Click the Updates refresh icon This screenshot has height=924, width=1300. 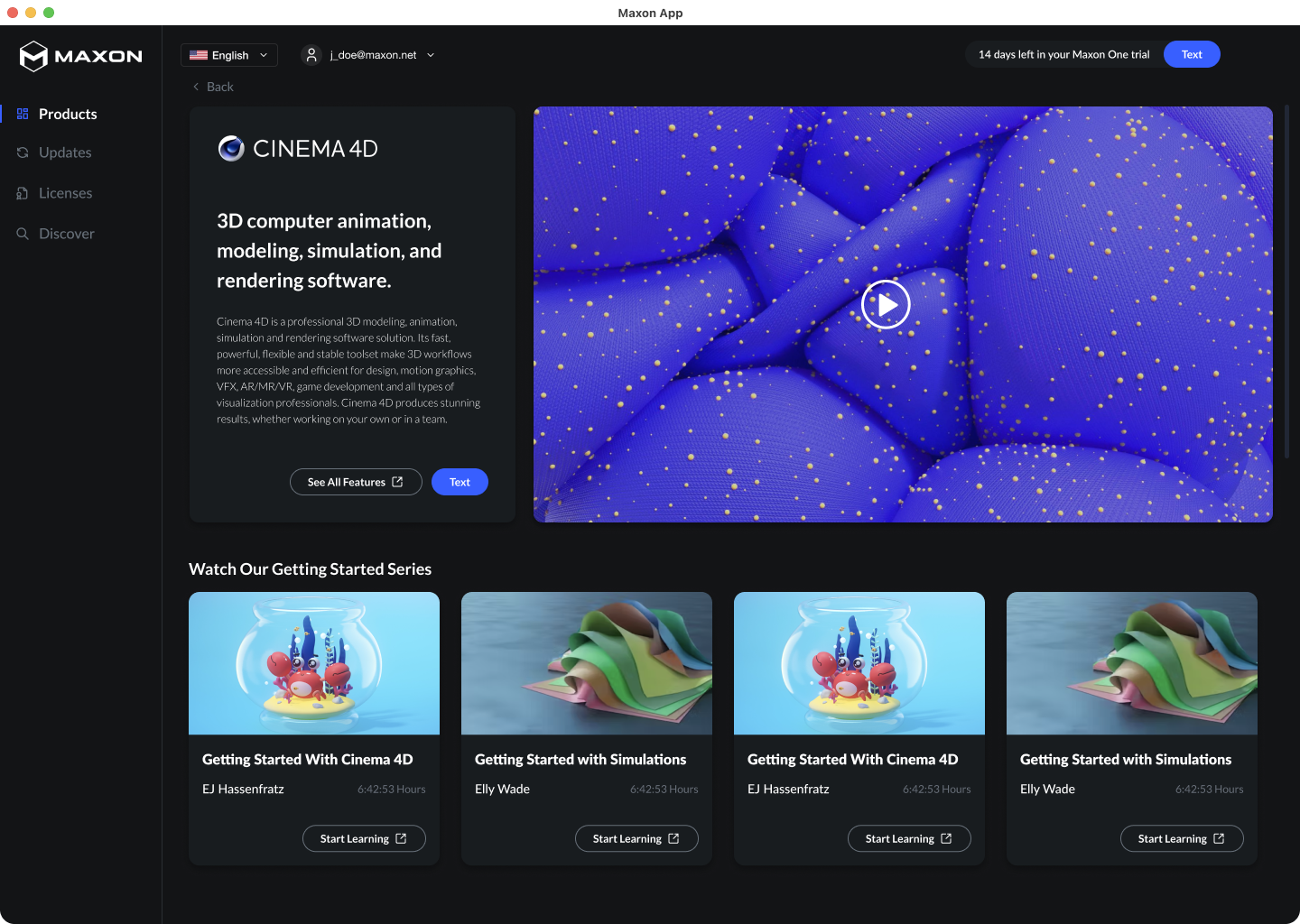click(x=23, y=152)
